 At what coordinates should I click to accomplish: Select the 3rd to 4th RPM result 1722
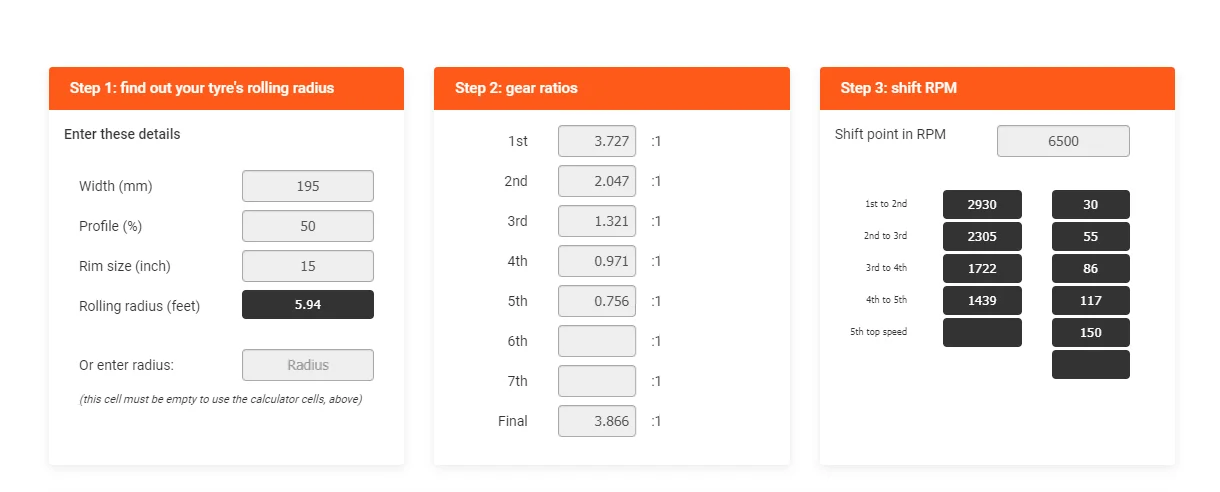point(982,268)
